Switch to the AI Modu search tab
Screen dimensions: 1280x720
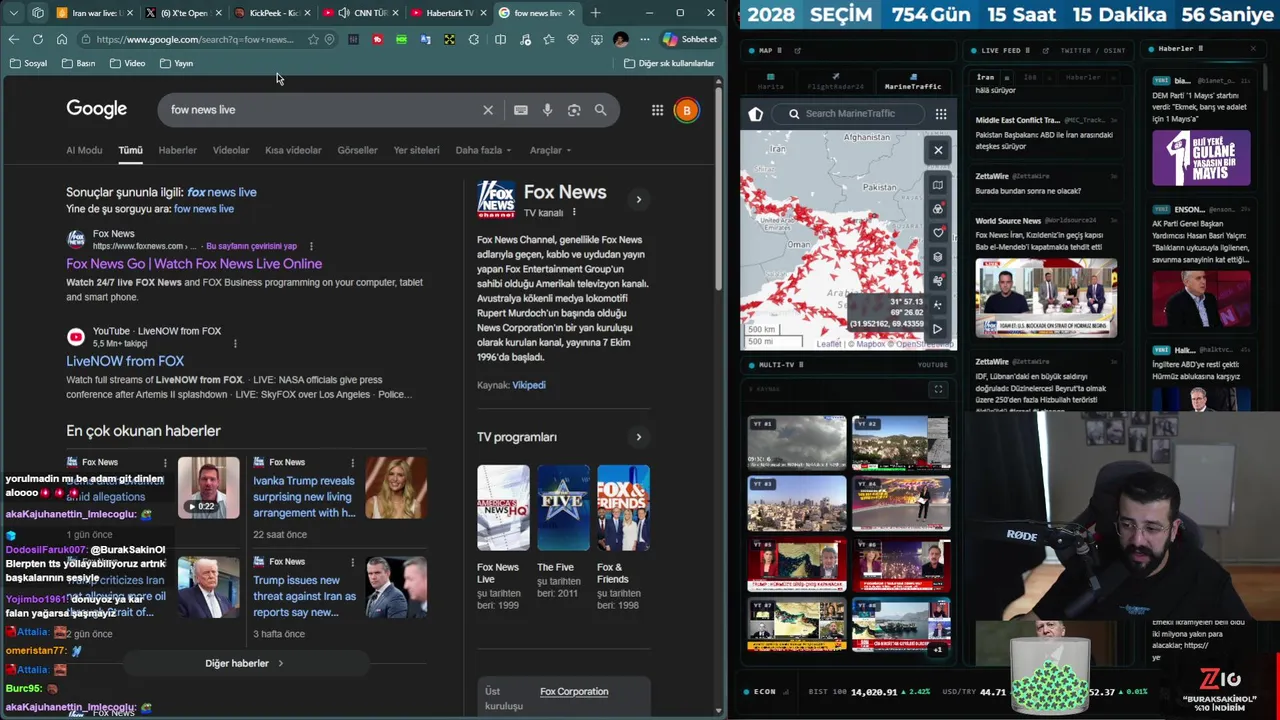pyautogui.click(x=84, y=150)
